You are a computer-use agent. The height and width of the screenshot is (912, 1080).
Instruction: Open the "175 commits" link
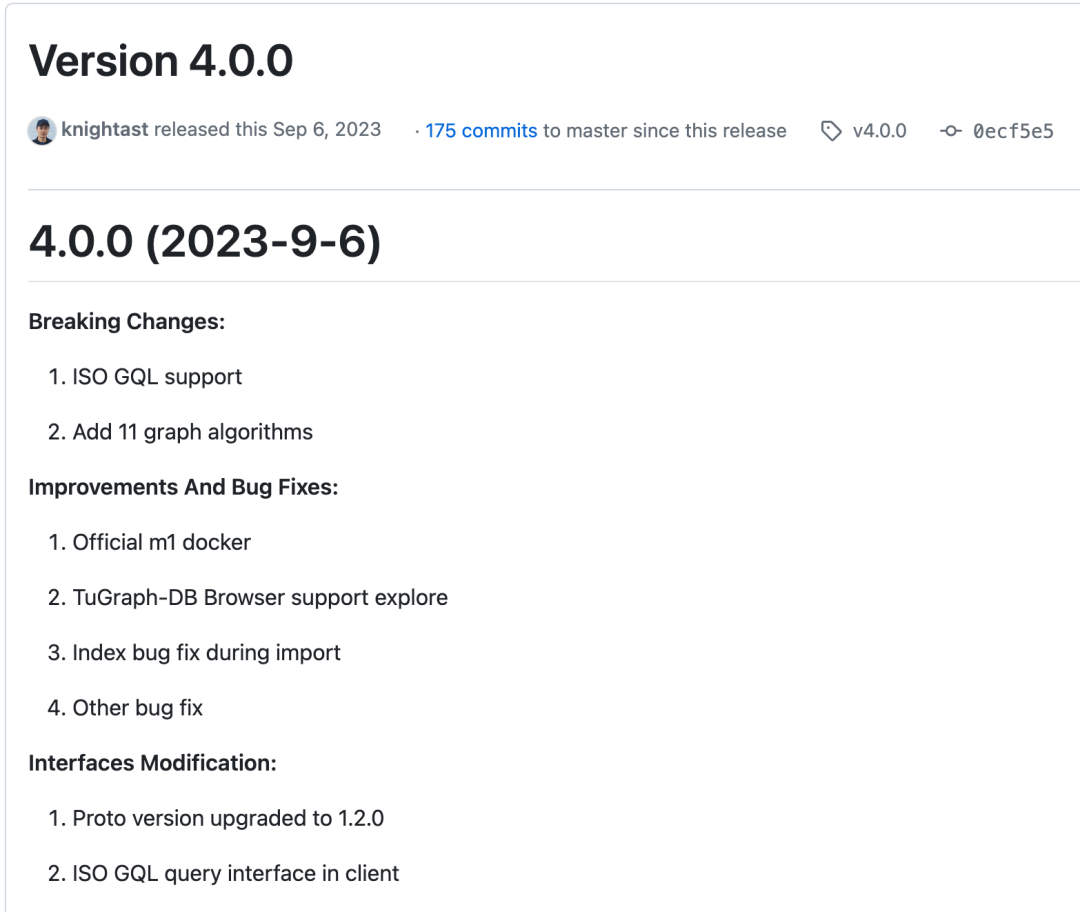(x=481, y=131)
